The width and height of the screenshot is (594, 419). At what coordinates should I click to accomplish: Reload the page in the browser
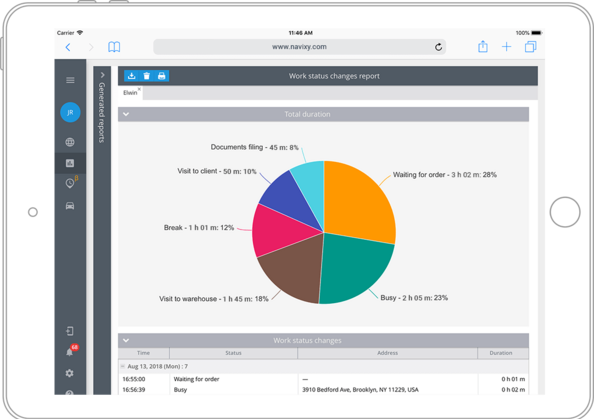point(438,47)
